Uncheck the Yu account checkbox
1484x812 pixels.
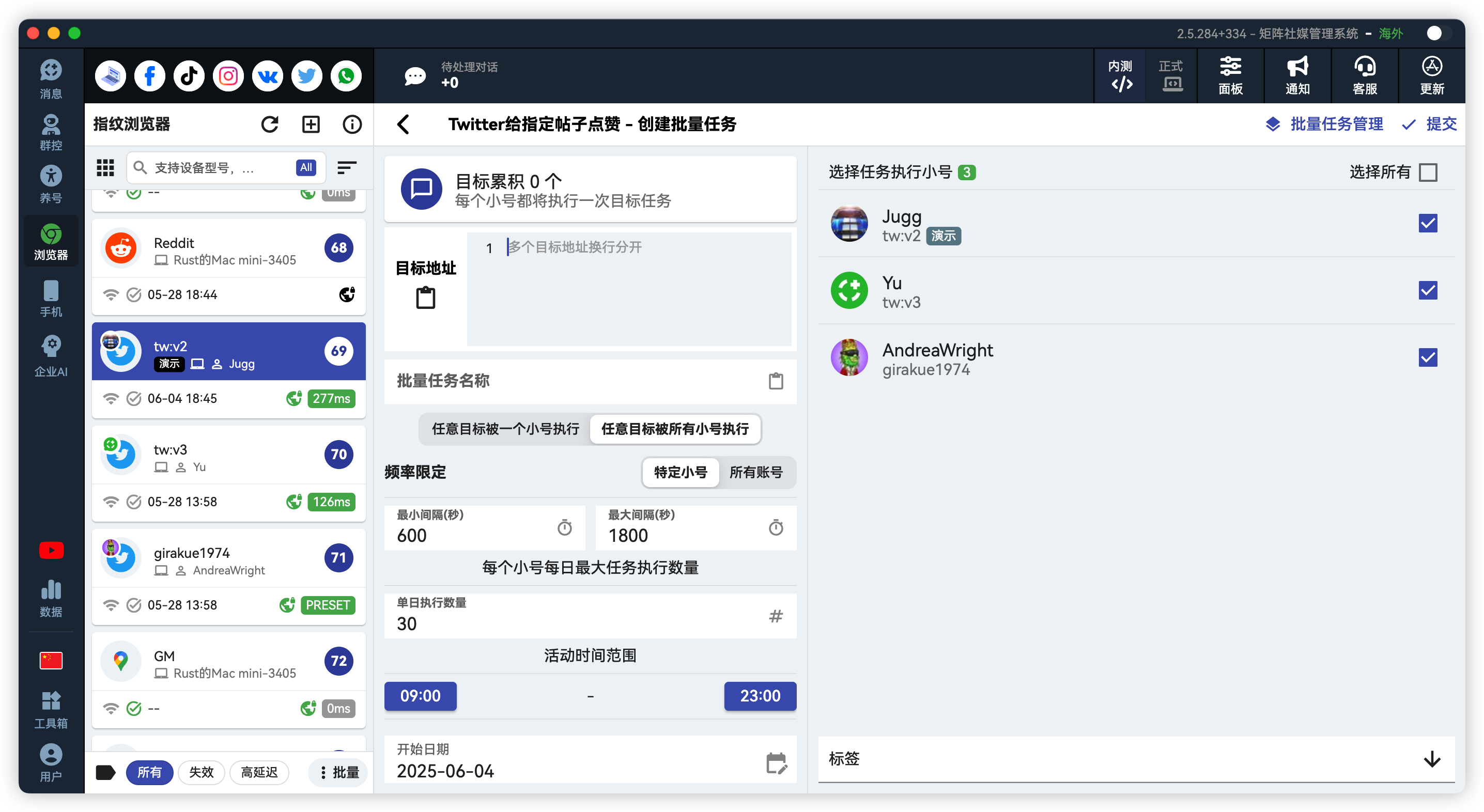click(1428, 290)
